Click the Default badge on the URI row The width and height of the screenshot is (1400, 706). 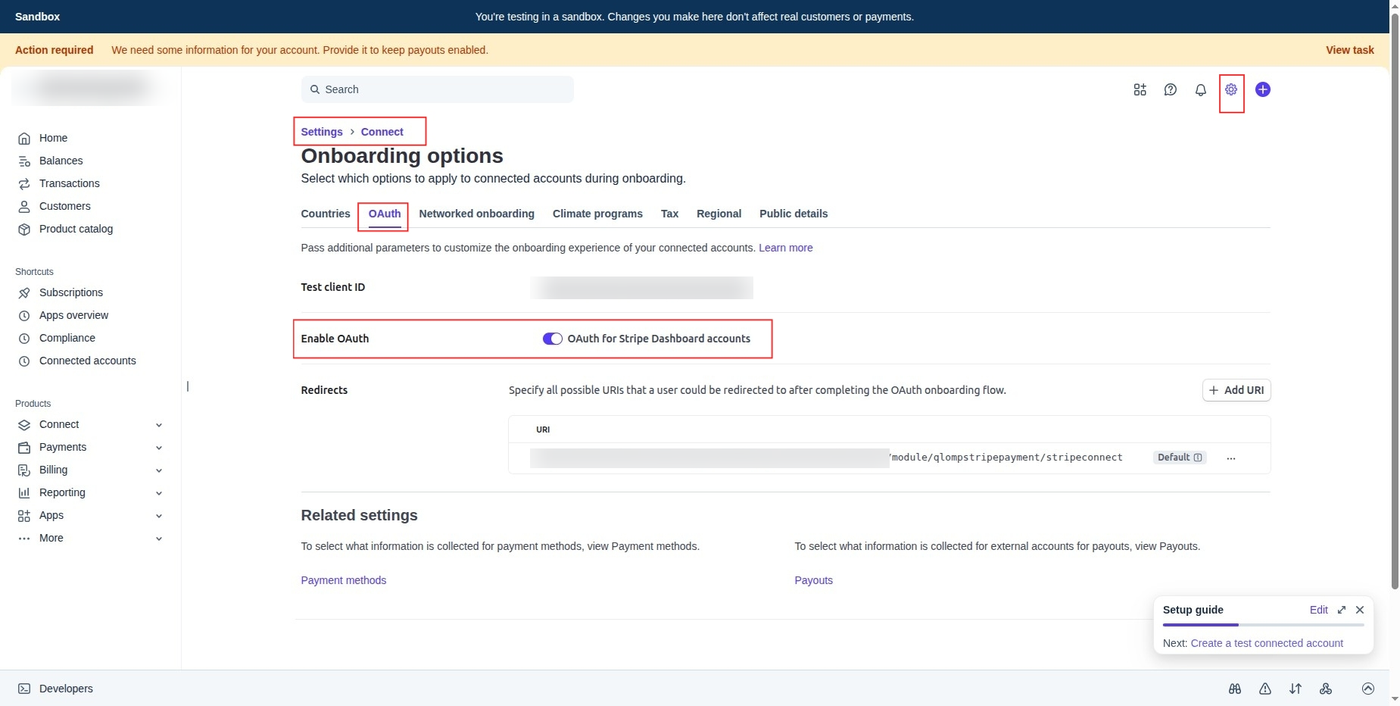coord(1180,458)
